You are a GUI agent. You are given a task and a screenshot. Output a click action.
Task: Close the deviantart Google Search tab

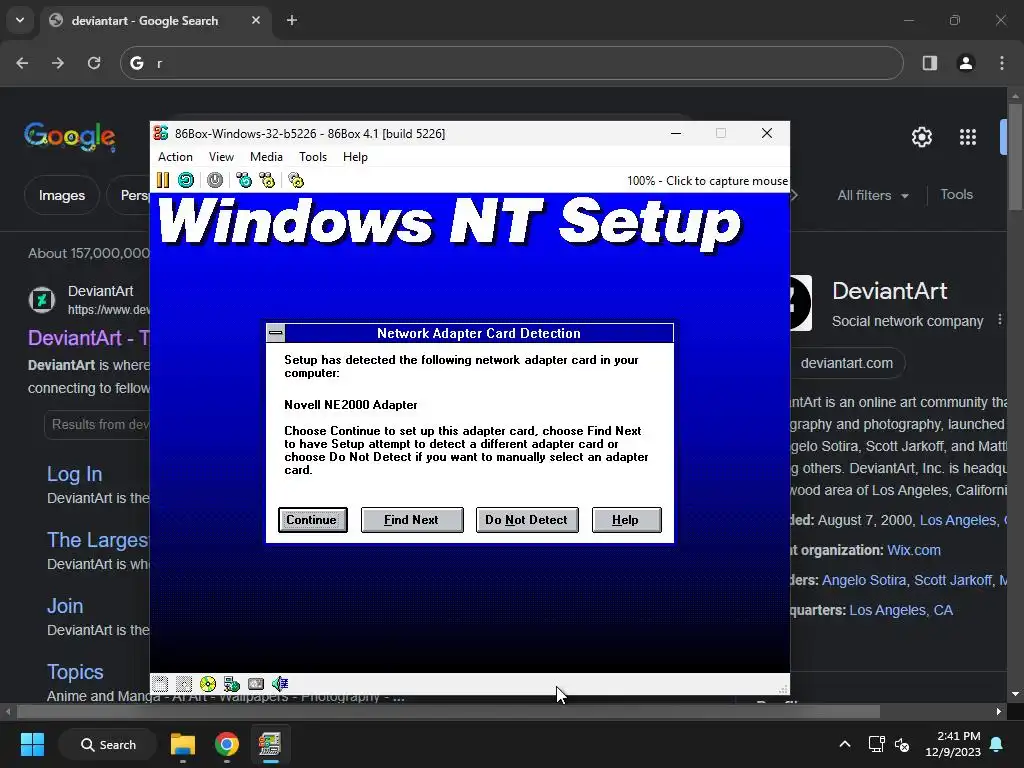(x=256, y=20)
